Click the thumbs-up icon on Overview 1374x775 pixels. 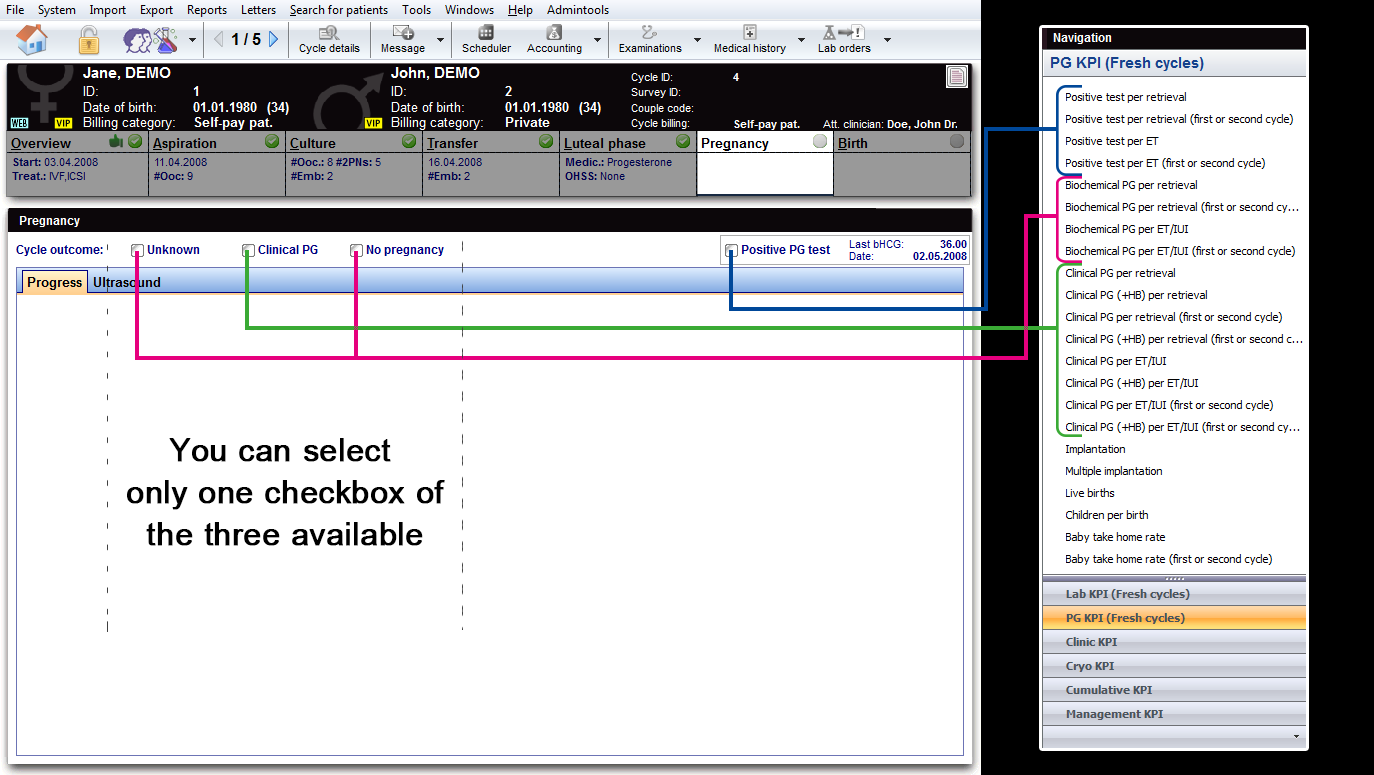pos(116,142)
